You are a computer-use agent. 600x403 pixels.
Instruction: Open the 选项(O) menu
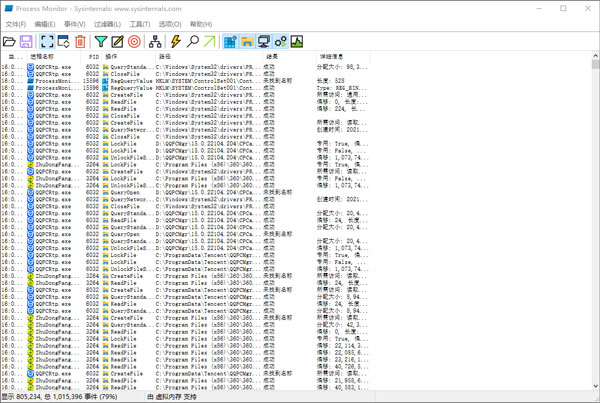click(170, 24)
